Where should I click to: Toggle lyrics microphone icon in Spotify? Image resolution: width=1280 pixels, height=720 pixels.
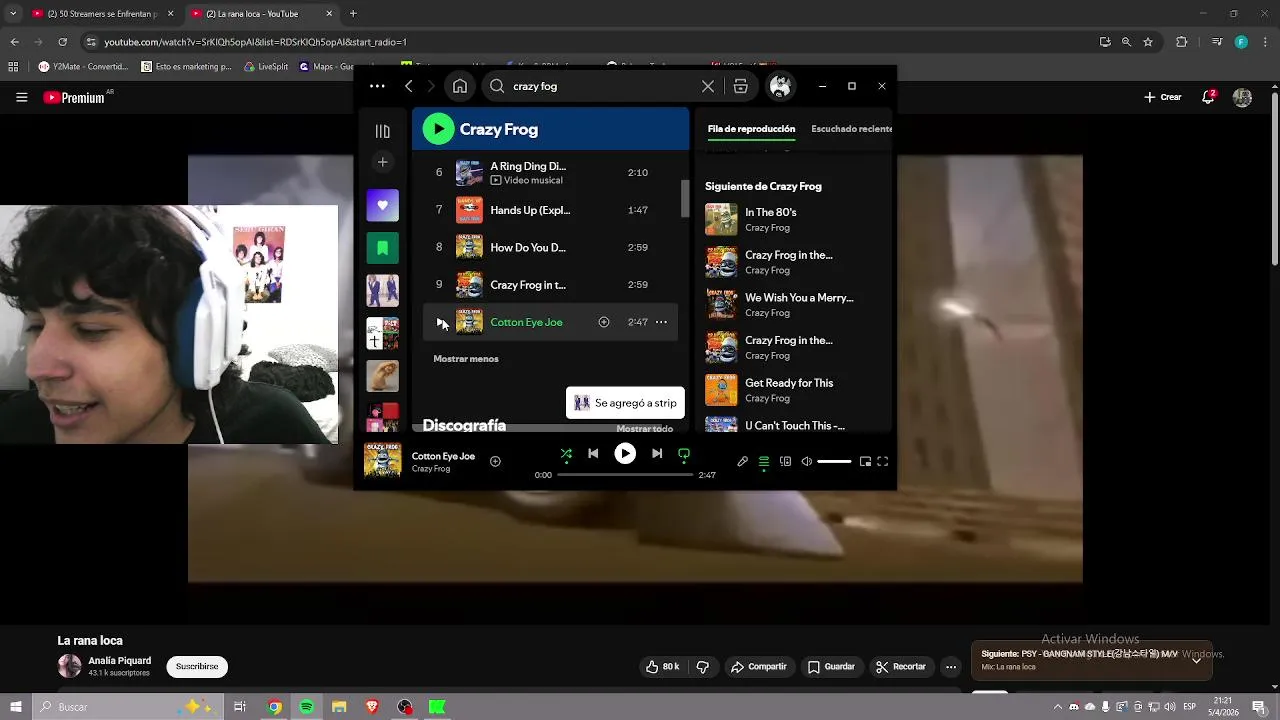pyautogui.click(x=742, y=462)
